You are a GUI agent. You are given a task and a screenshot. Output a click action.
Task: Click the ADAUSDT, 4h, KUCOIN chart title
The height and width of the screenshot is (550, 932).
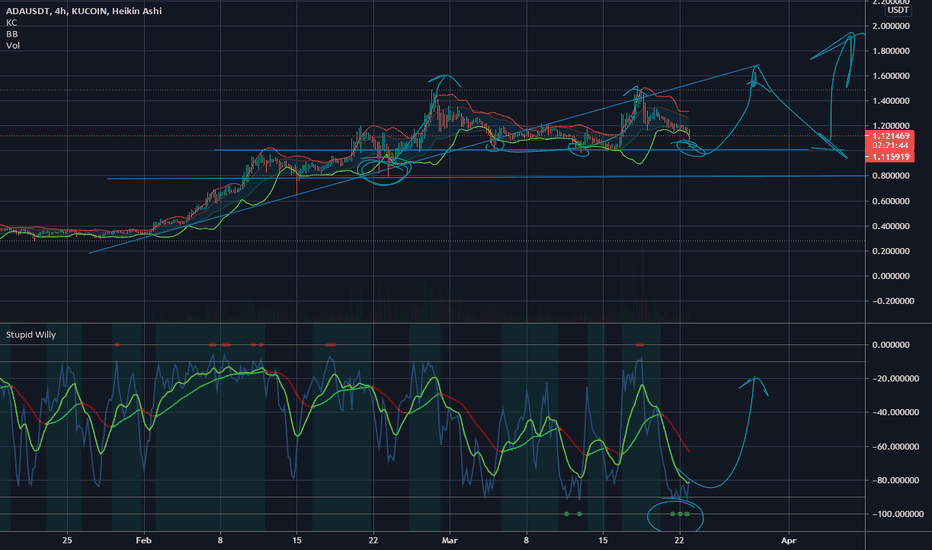point(84,11)
